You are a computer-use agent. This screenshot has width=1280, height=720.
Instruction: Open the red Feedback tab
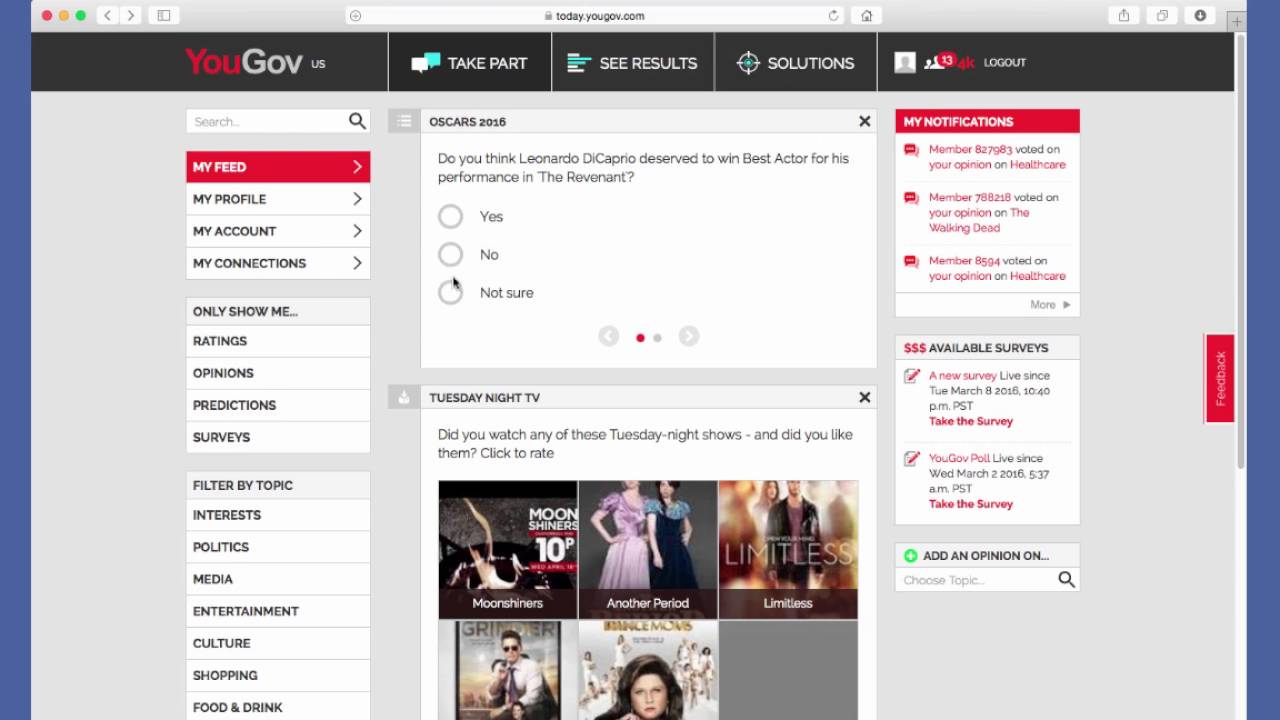pyautogui.click(x=1220, y=378)
